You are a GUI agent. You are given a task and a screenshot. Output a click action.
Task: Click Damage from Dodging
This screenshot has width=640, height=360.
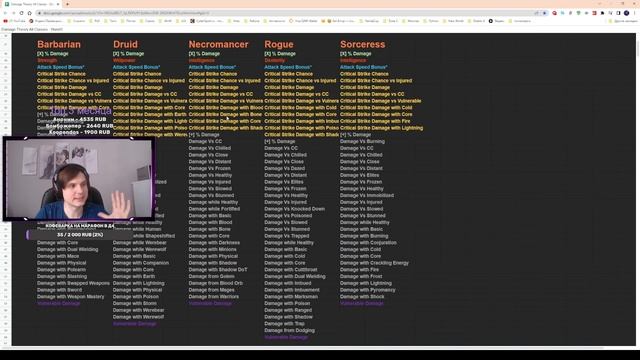tap(289, 331)
